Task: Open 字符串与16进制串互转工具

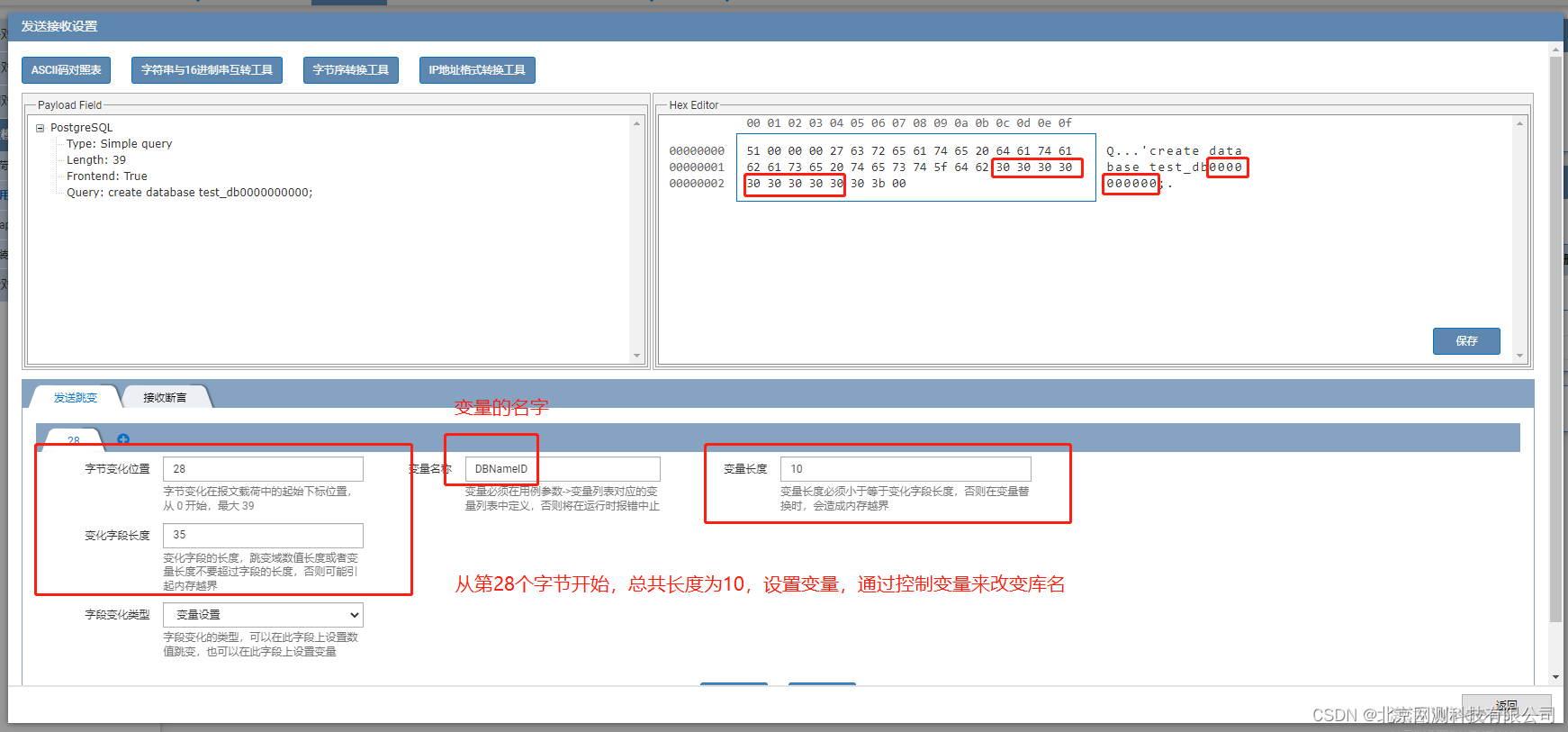Action: click(x=207, y=70)
